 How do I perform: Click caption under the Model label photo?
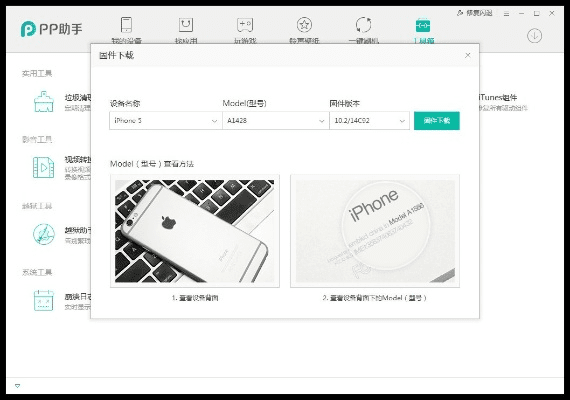pyautogui.click(x=375, y=298)
